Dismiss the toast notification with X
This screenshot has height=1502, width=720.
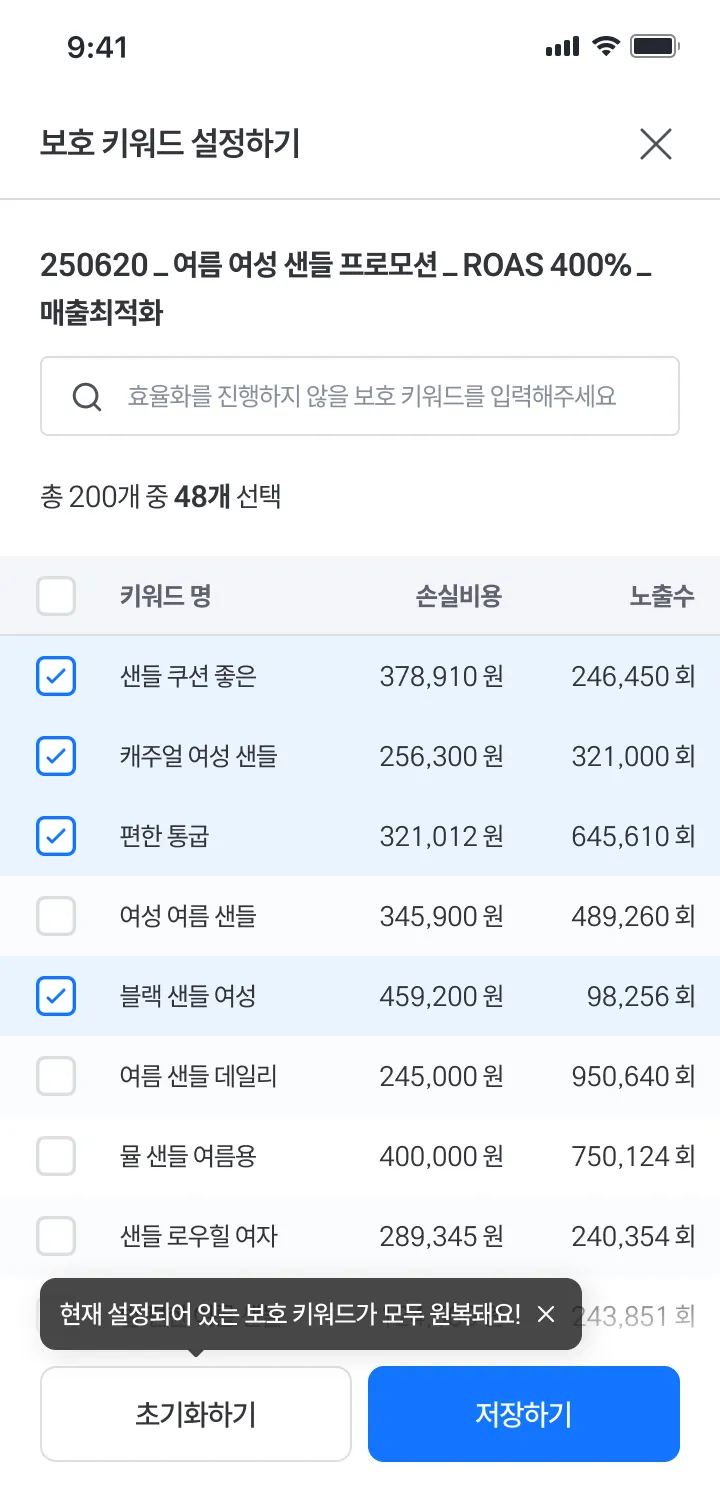pos(546,1314)
